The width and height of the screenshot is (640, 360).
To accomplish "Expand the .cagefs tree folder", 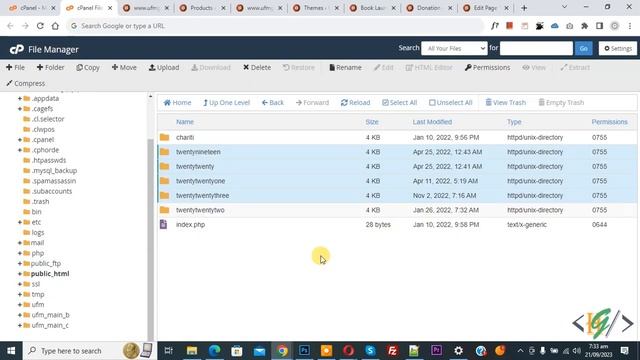I will coord(20,109).
